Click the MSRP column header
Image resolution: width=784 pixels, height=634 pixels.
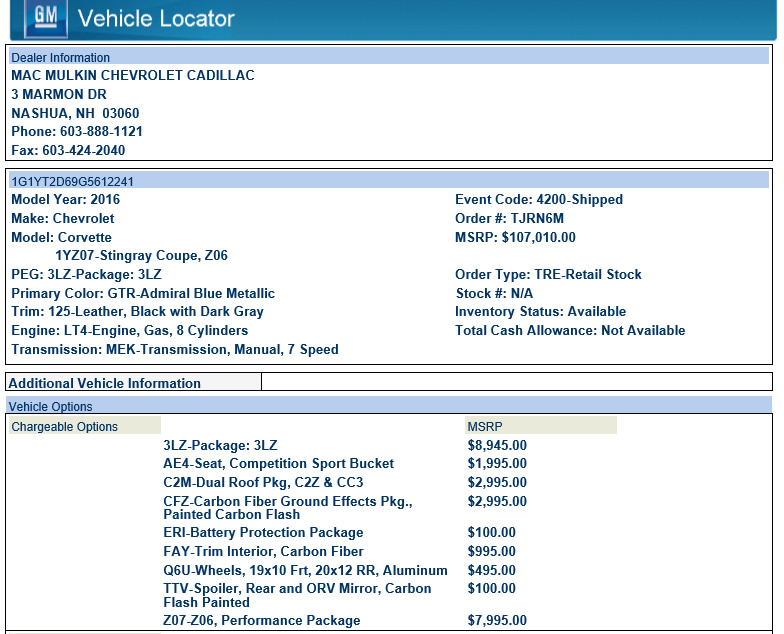(x=540, y=426)
